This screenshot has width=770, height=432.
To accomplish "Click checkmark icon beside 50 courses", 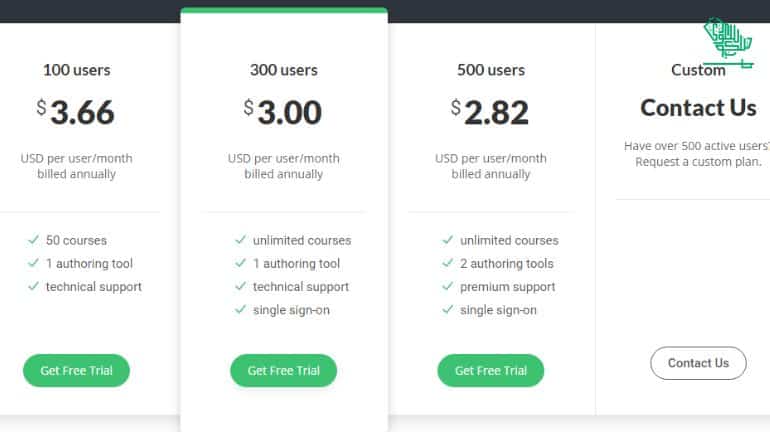I will click(x=33, y=240).
